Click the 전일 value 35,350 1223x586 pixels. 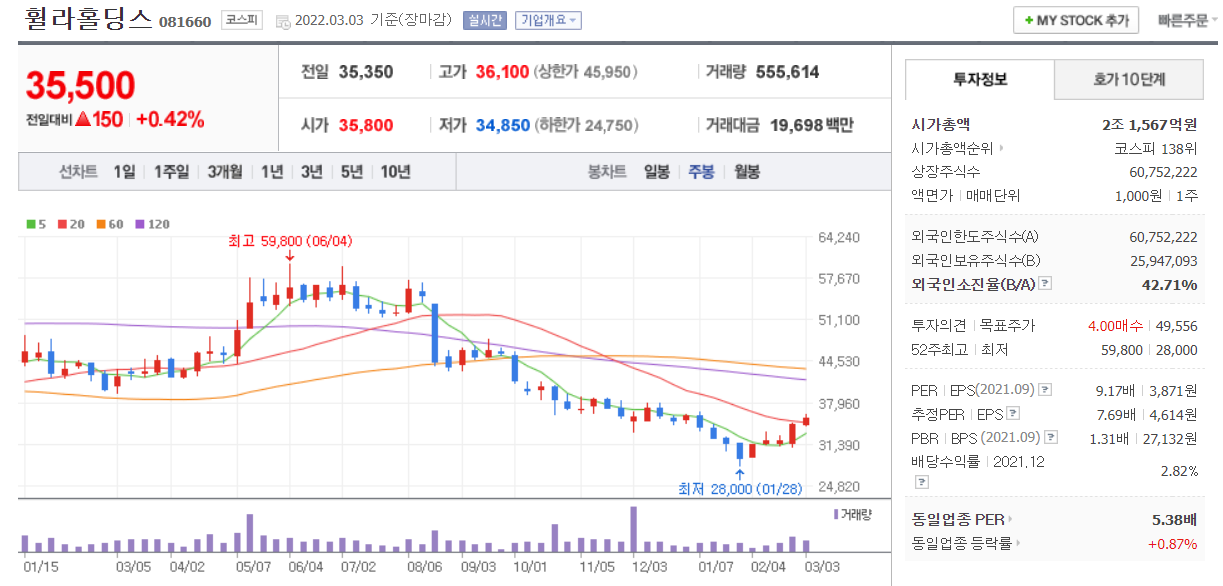[x=366, y=72]
